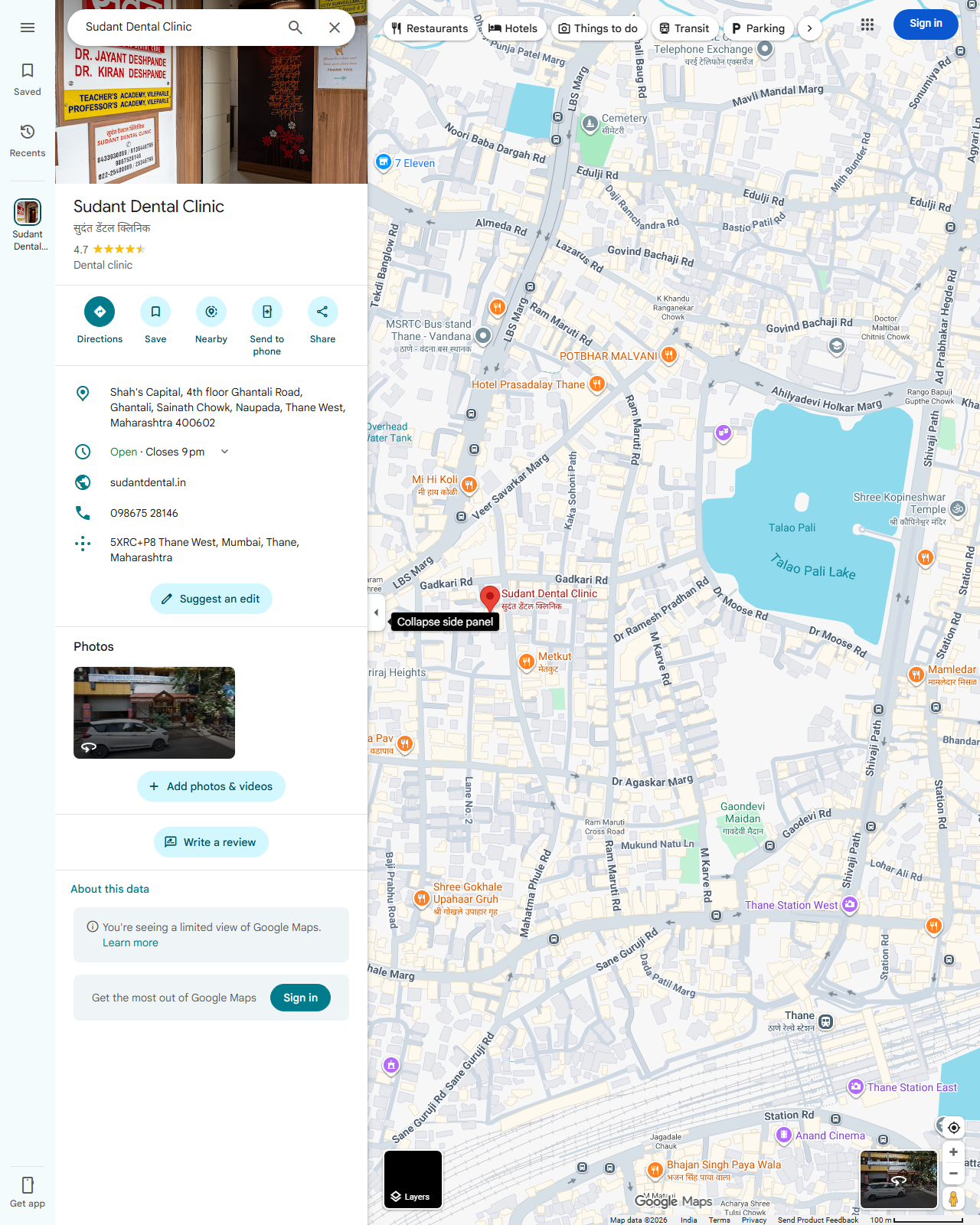Open Privacy link in footer
The height and width of the screenshot is (1225, 980).
coord(754,1220)
